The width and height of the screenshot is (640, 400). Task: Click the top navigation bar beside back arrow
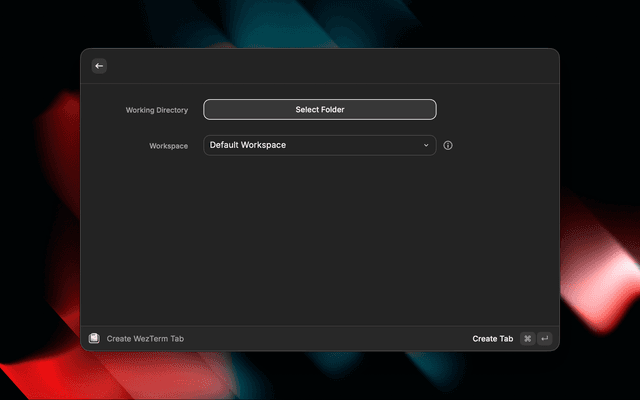(320, 66)
